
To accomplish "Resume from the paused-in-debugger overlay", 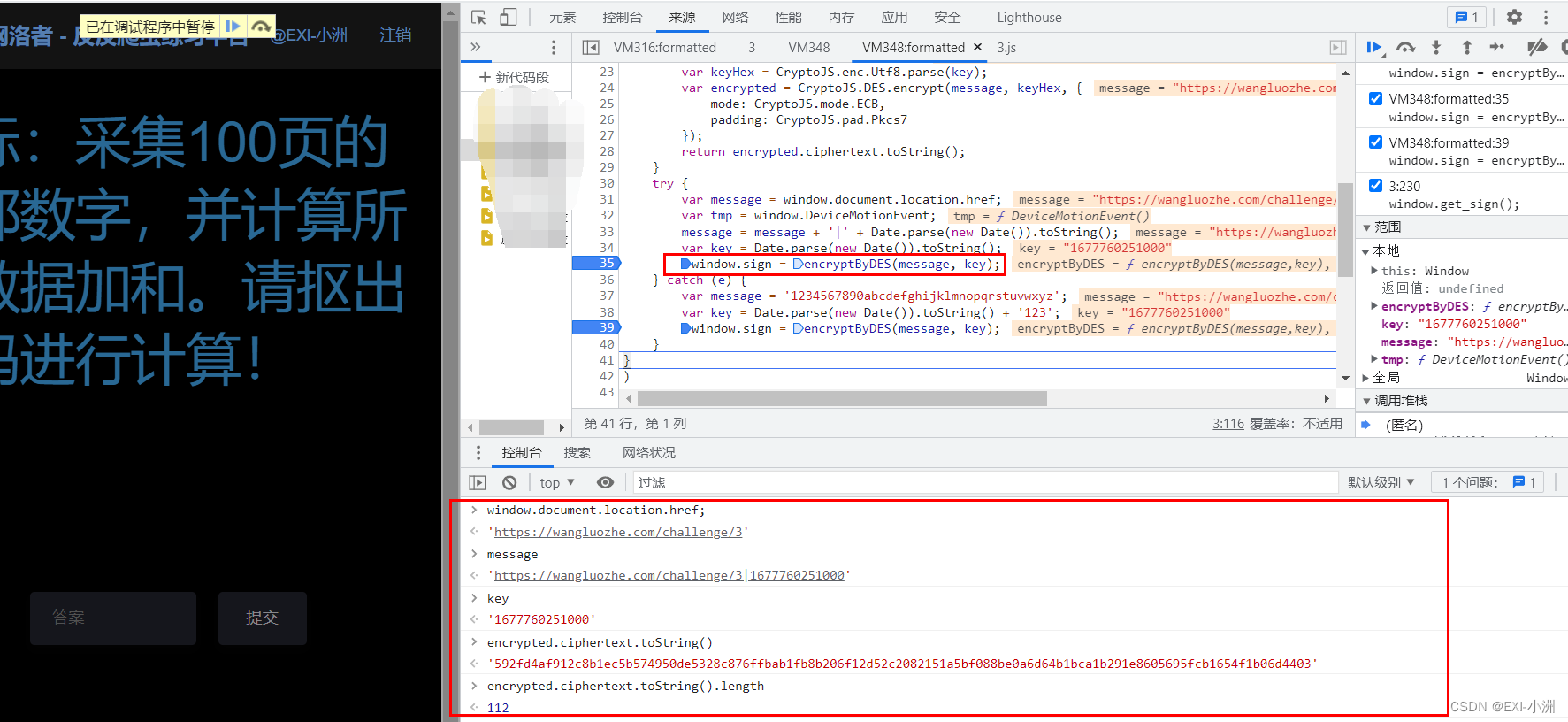I will pos(233,27).
